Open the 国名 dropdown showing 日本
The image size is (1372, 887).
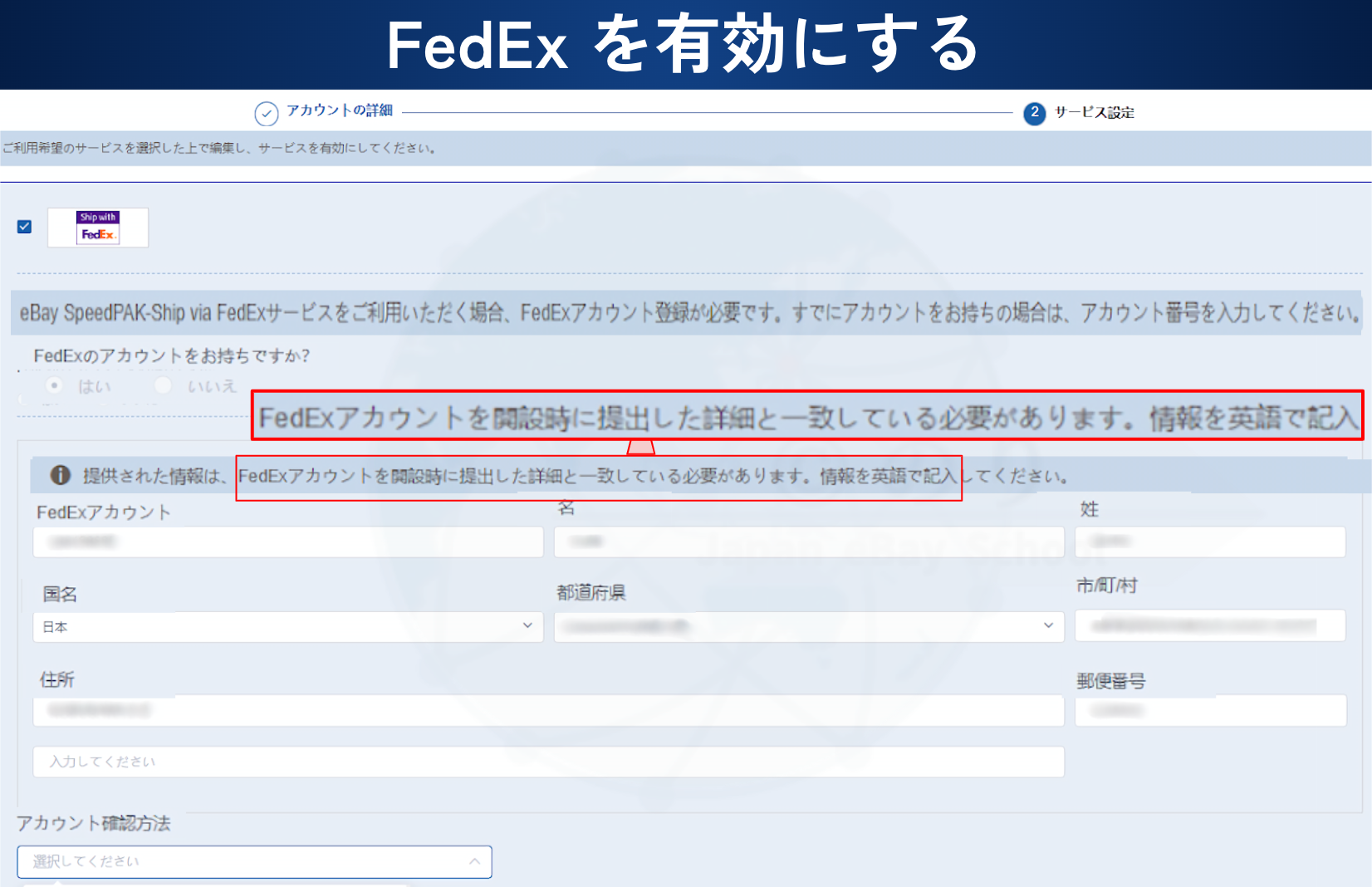coord(288,626)
